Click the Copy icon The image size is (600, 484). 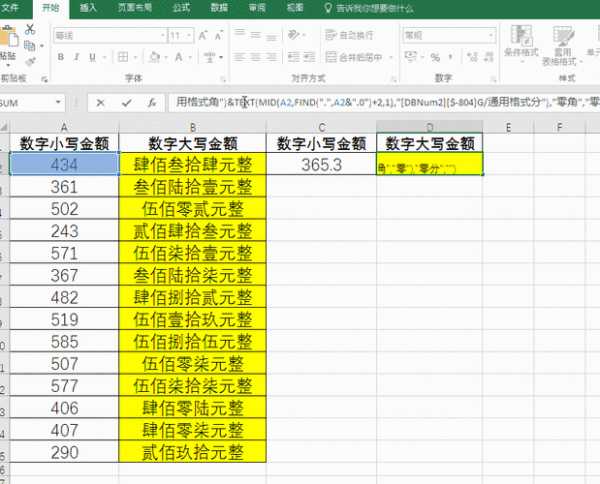[x=29, y=46]
